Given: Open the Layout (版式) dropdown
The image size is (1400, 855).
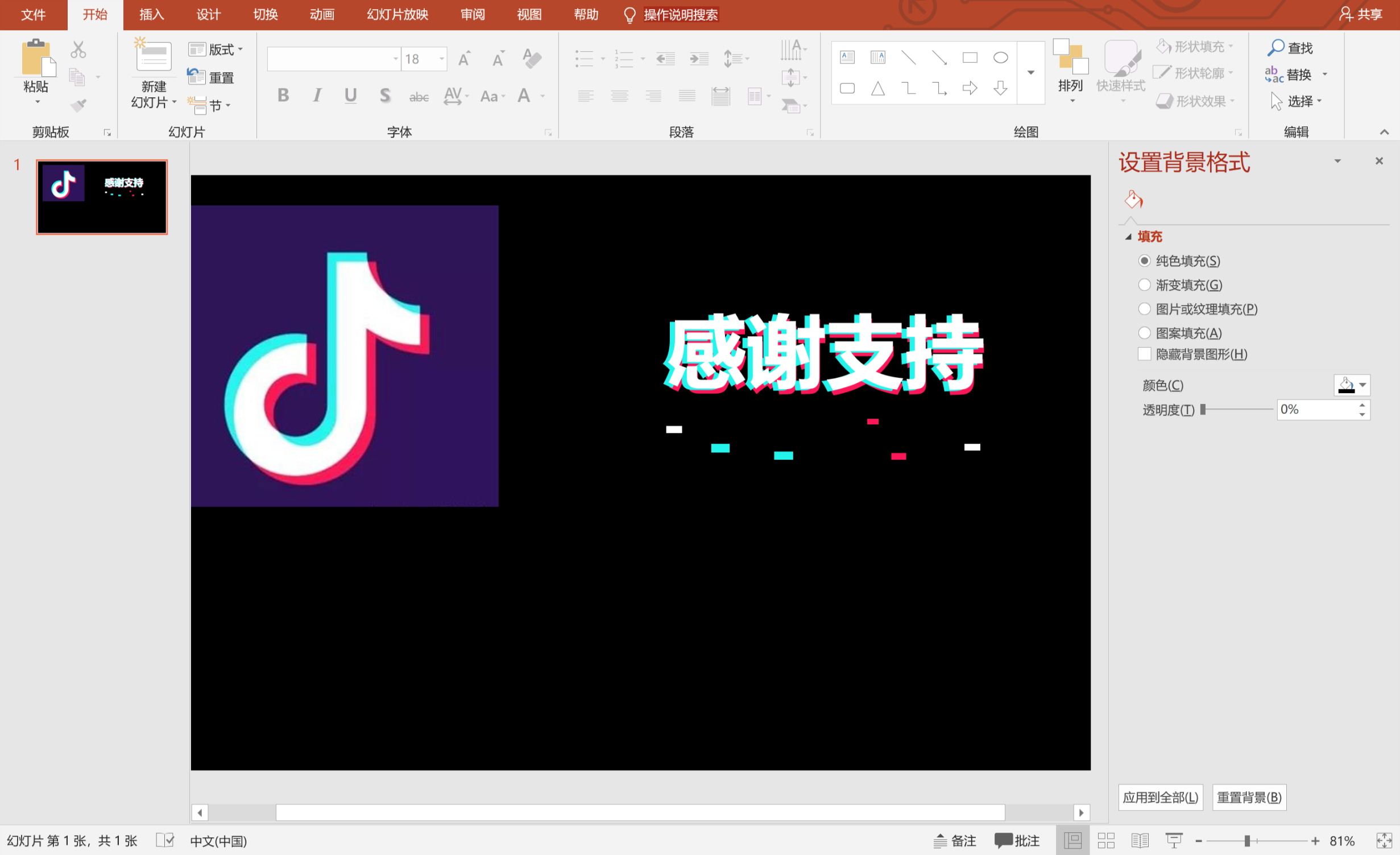Looking at the screenshot, I should (216, 49).
